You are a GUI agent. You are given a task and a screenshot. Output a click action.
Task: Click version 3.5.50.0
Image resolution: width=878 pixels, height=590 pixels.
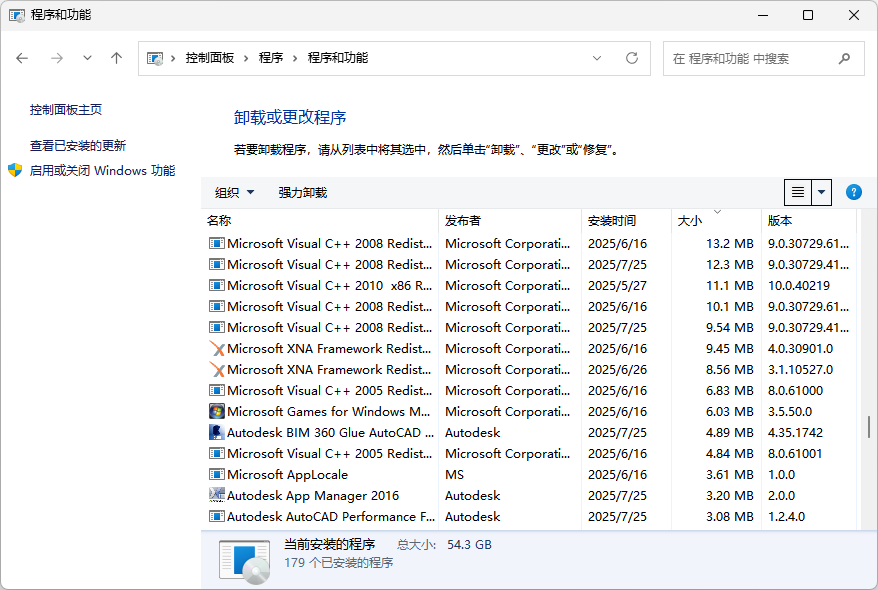coord(790,411)
